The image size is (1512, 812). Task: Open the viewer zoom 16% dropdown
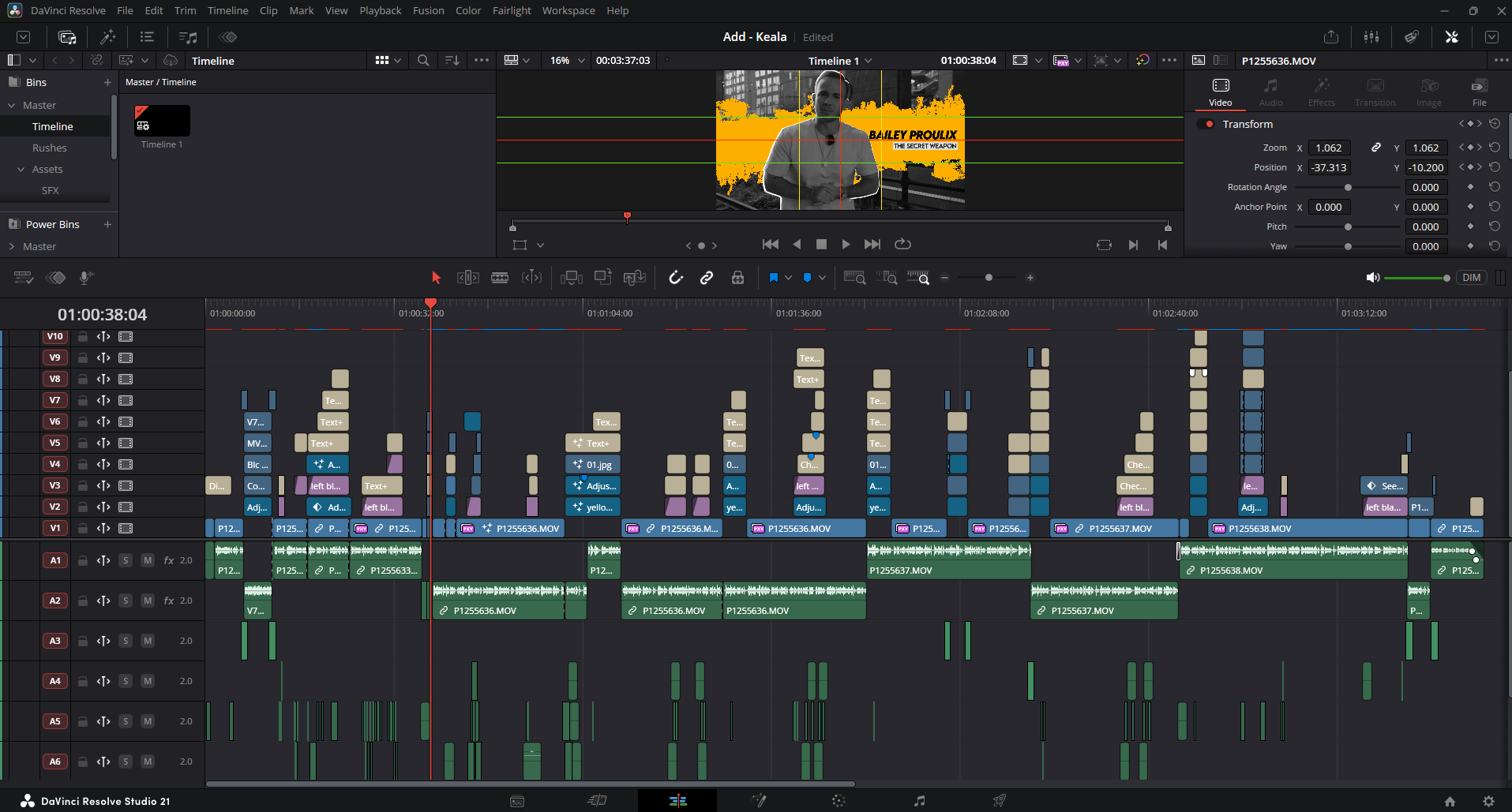coord(568,61)
